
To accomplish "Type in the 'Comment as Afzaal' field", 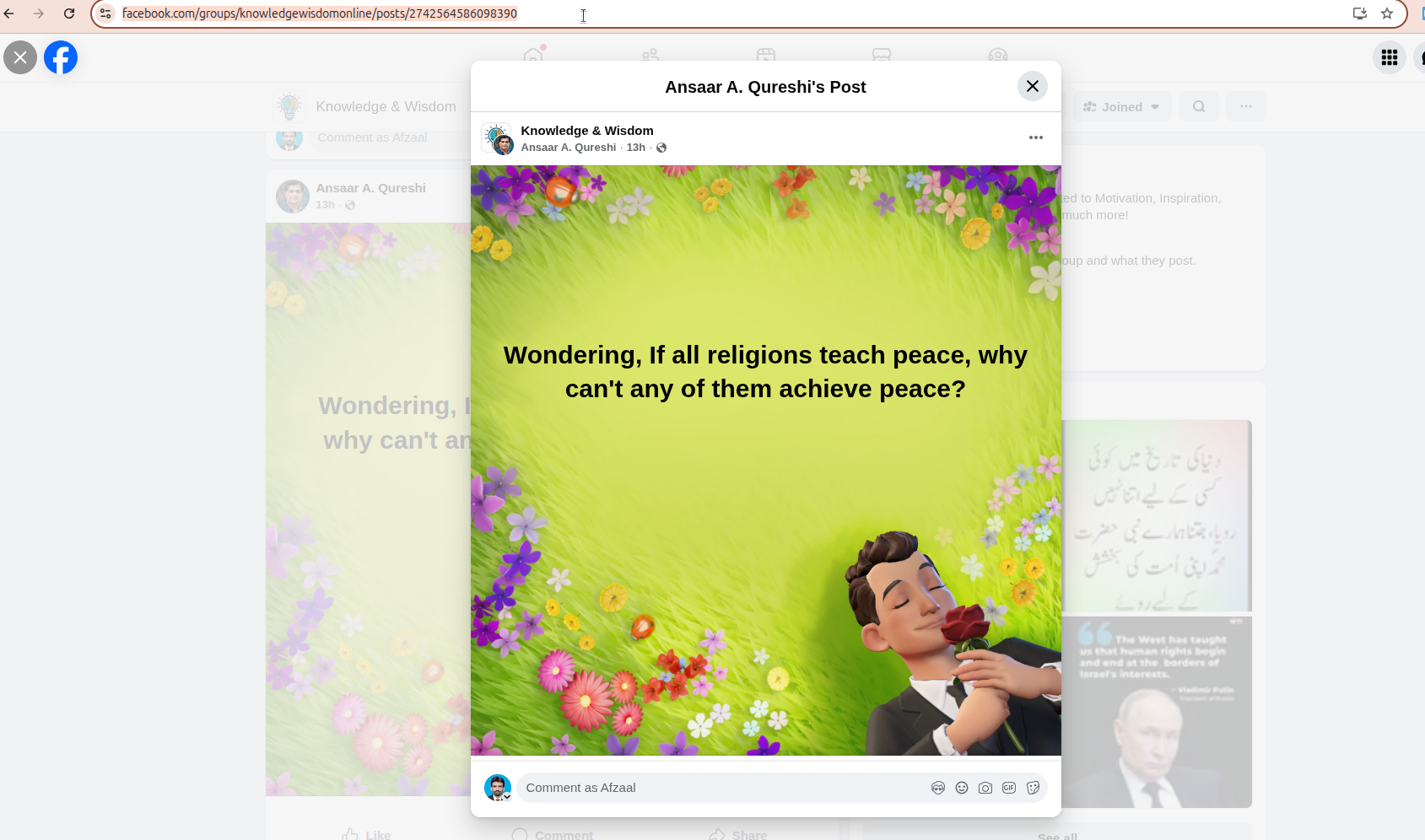I will click(717, 788).
